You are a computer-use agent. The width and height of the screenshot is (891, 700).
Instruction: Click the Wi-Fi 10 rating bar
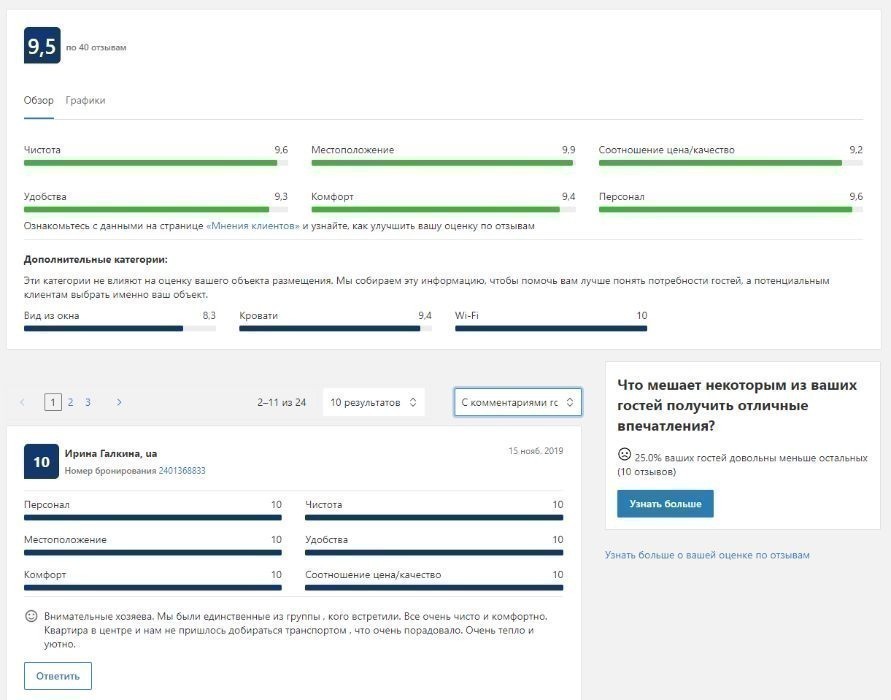[x=551, y=327]
